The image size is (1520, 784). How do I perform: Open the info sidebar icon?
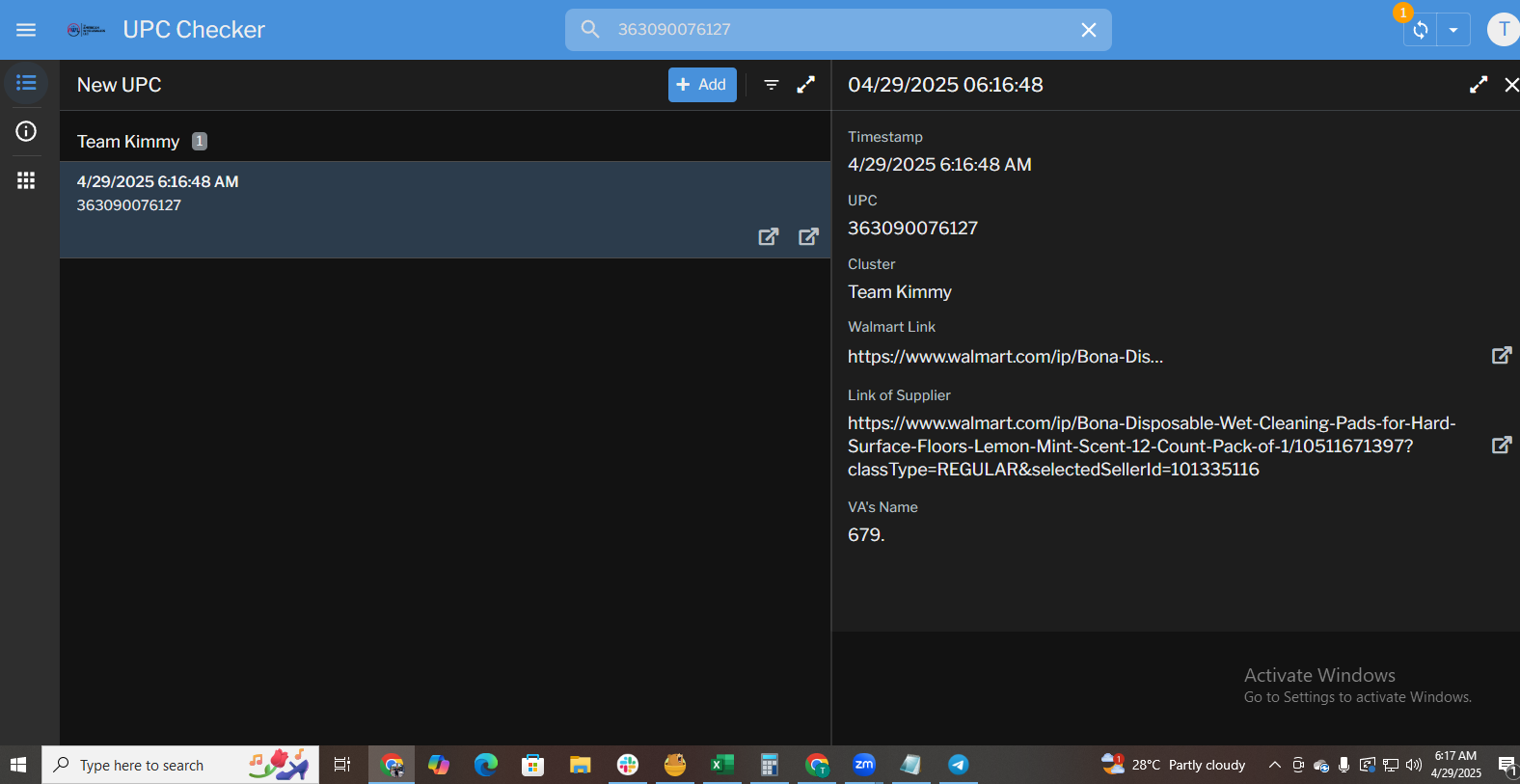tap(26, 131)
